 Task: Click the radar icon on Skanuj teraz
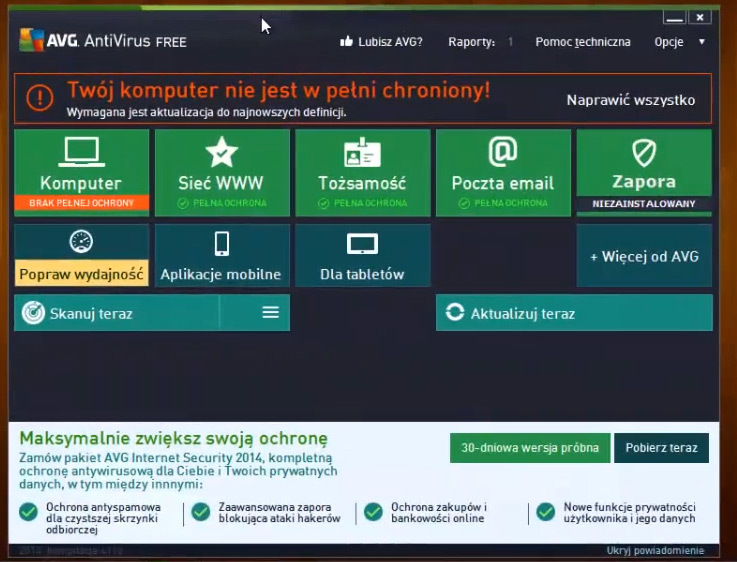[x=33, y=313]
